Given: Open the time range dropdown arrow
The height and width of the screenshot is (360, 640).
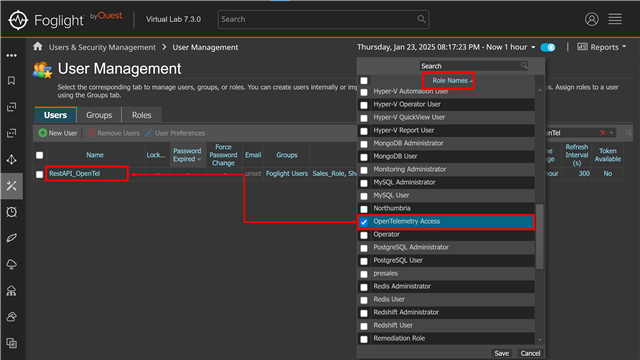Looking at the screenshot, I should [x=533, y=47].
